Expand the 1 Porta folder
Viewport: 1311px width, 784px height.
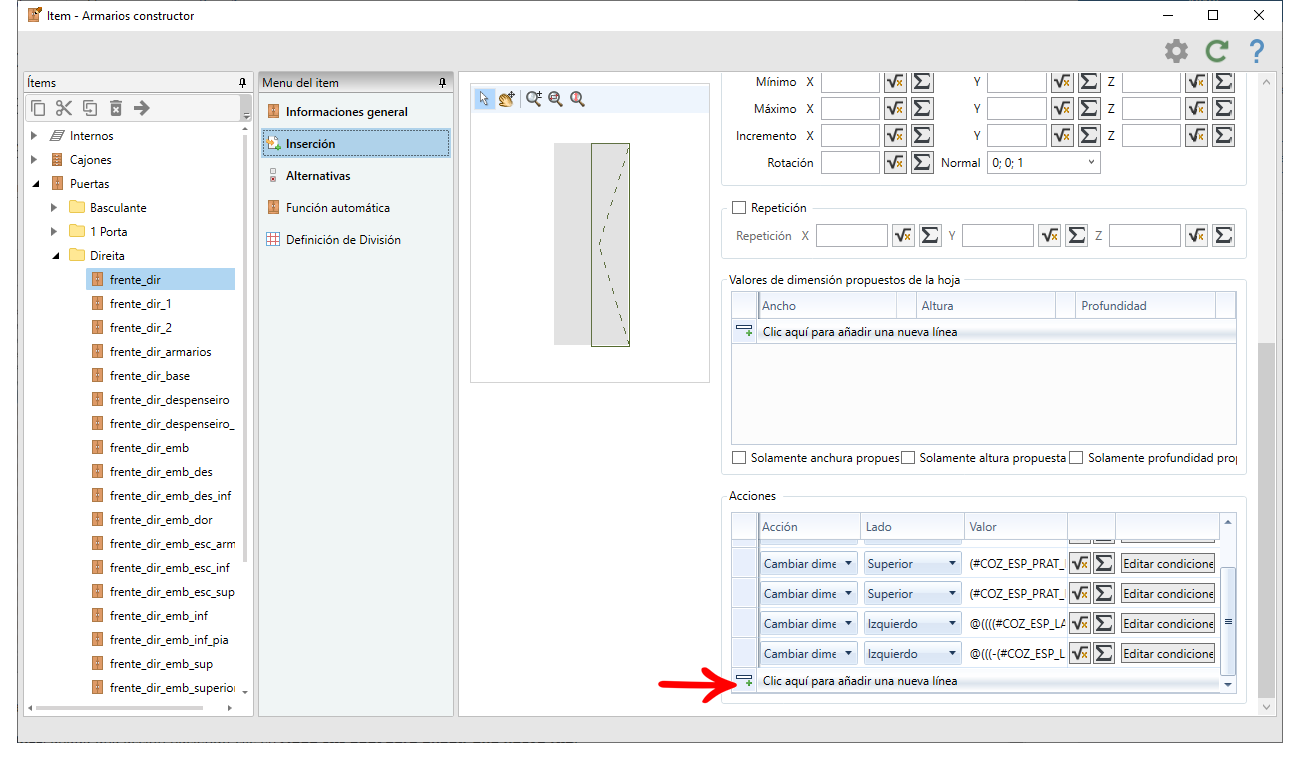coord(54,232)
